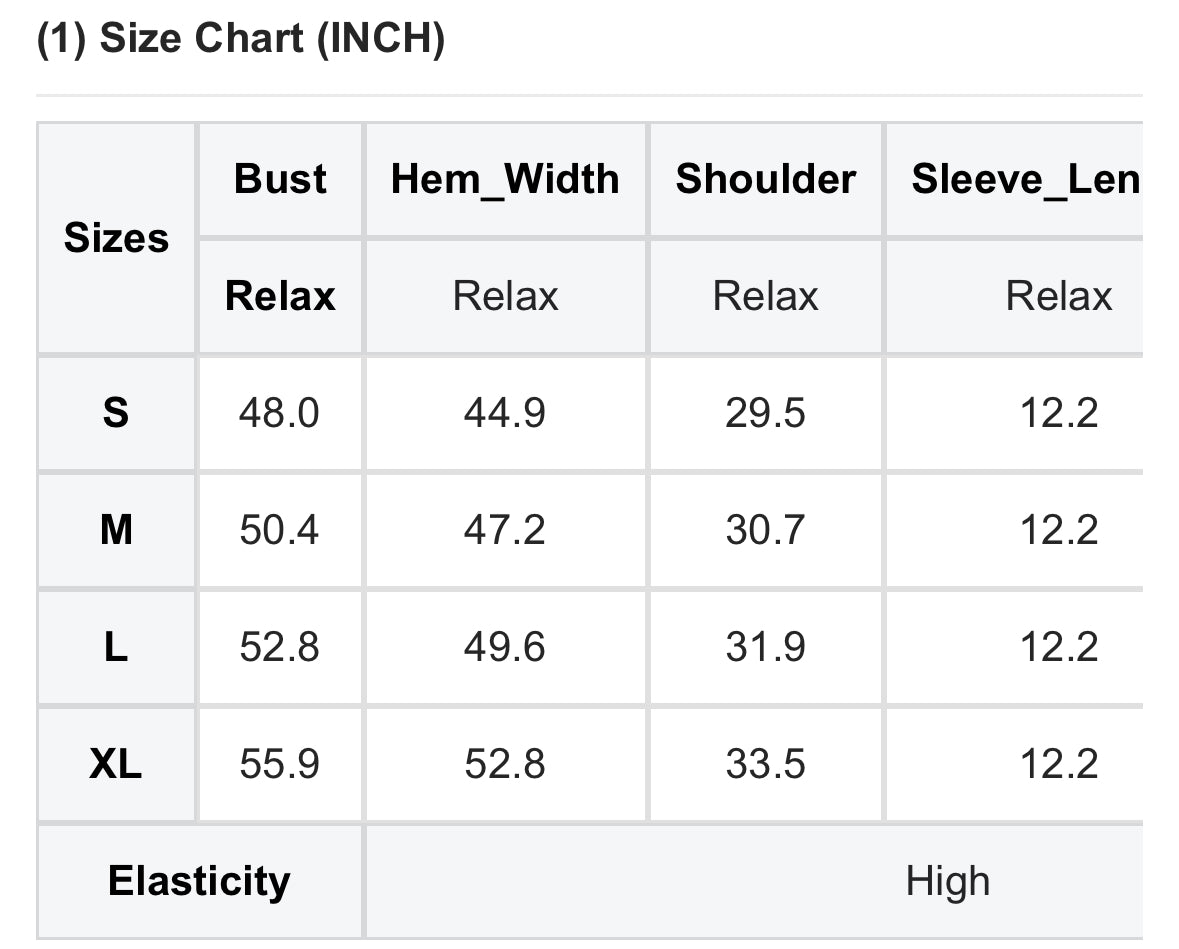1179x949 pixels.
Task: Click the Hem_Width column header
Action: coord(505,180)
